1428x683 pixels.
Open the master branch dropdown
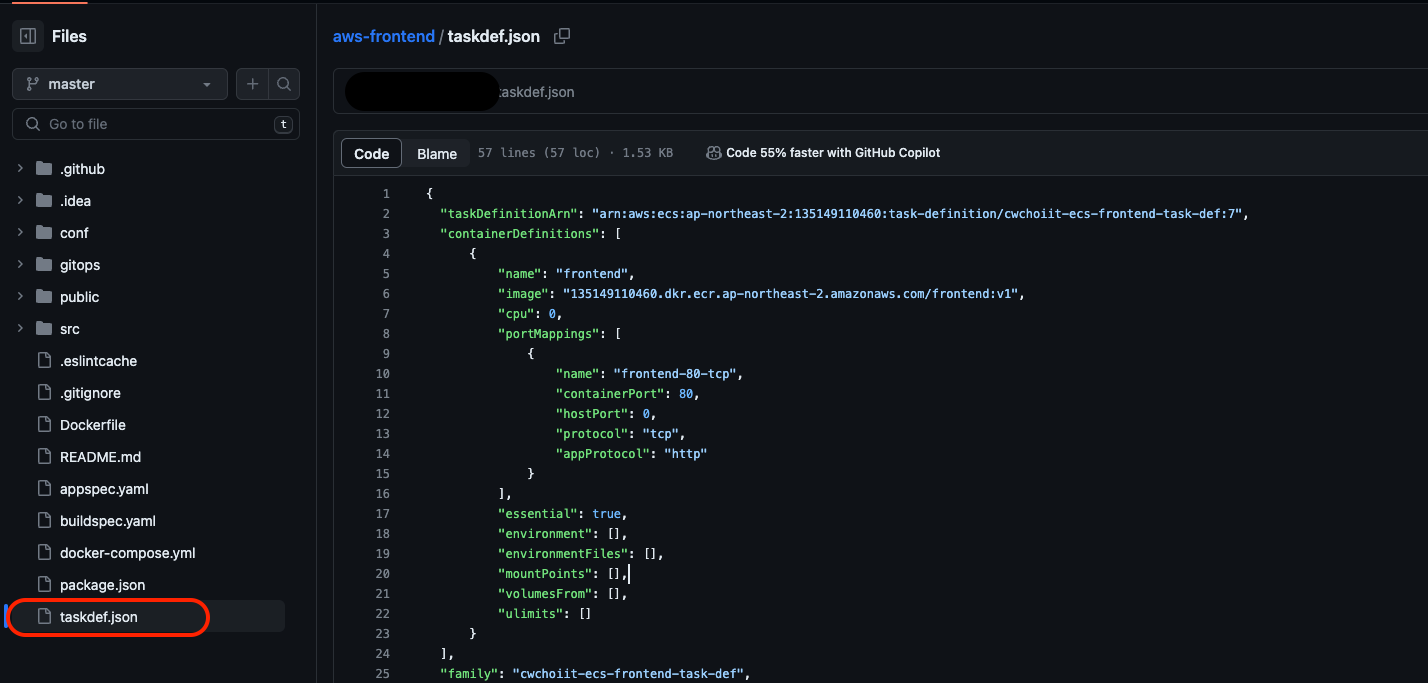(x=120, y=85)
